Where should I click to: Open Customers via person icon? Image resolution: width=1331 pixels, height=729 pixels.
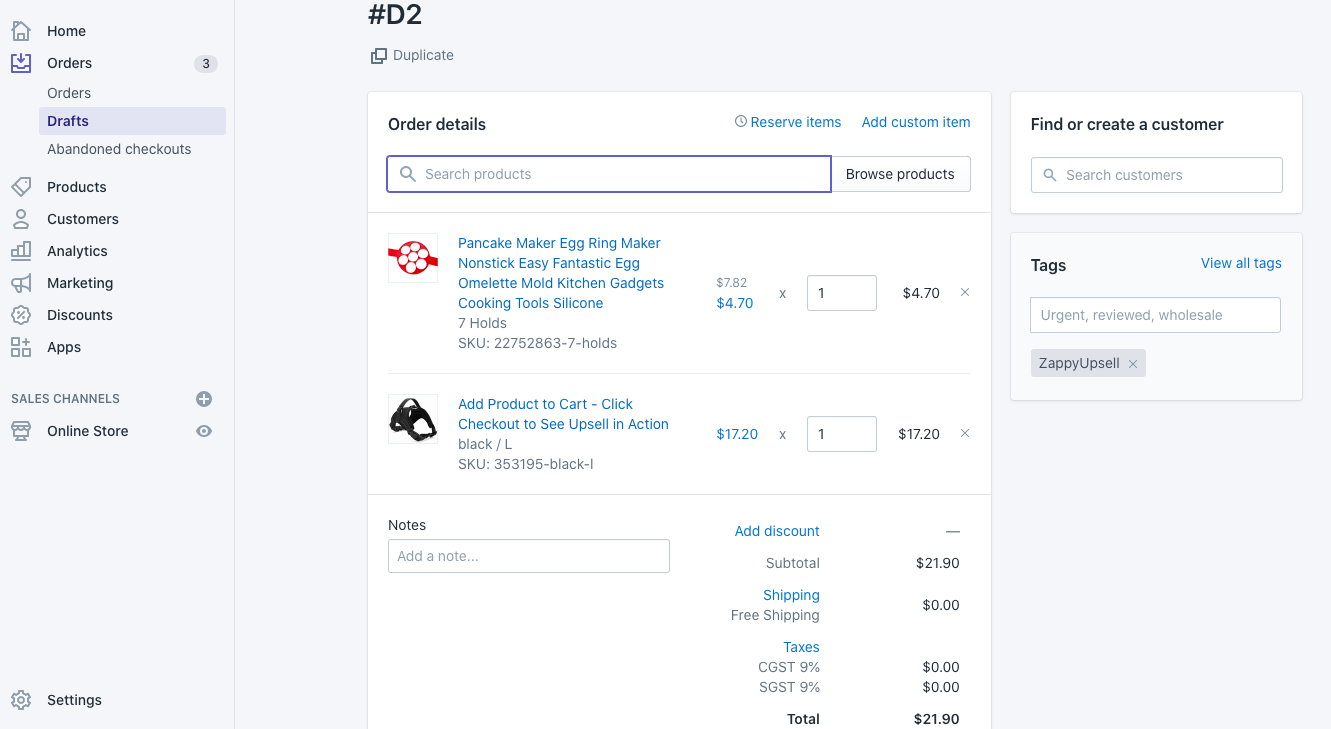[21, 219]
